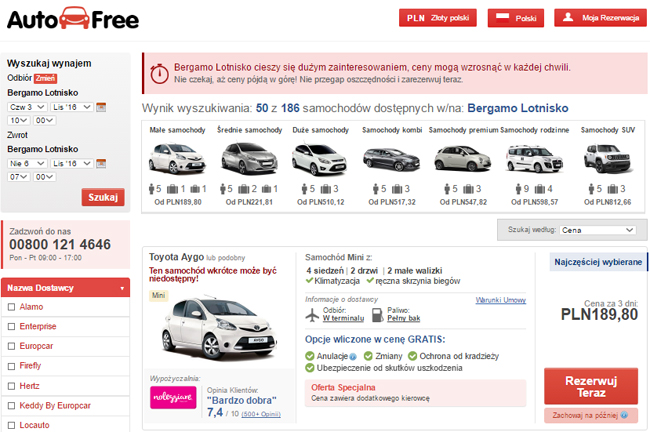Select the Małe samochody car image
This screenshot has width=650, height=432.
(177, 158)
